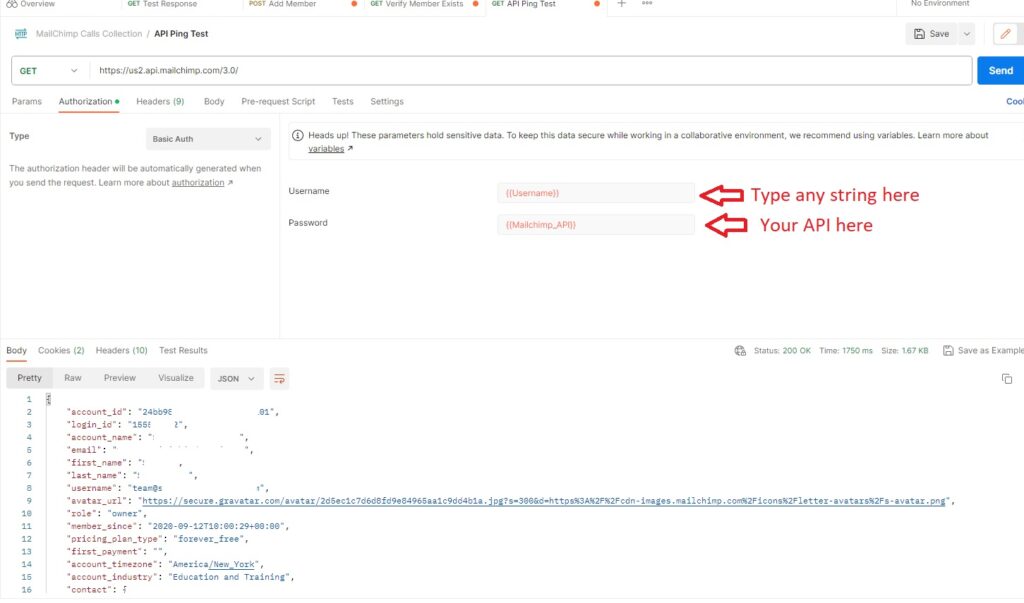Switch to the Verify Member Exists tab

point(417,4)
